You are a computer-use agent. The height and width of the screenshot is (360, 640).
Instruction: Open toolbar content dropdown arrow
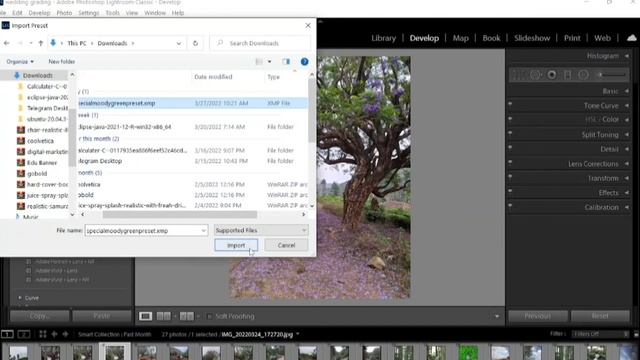pyautogui.click(x=497, y=316)
